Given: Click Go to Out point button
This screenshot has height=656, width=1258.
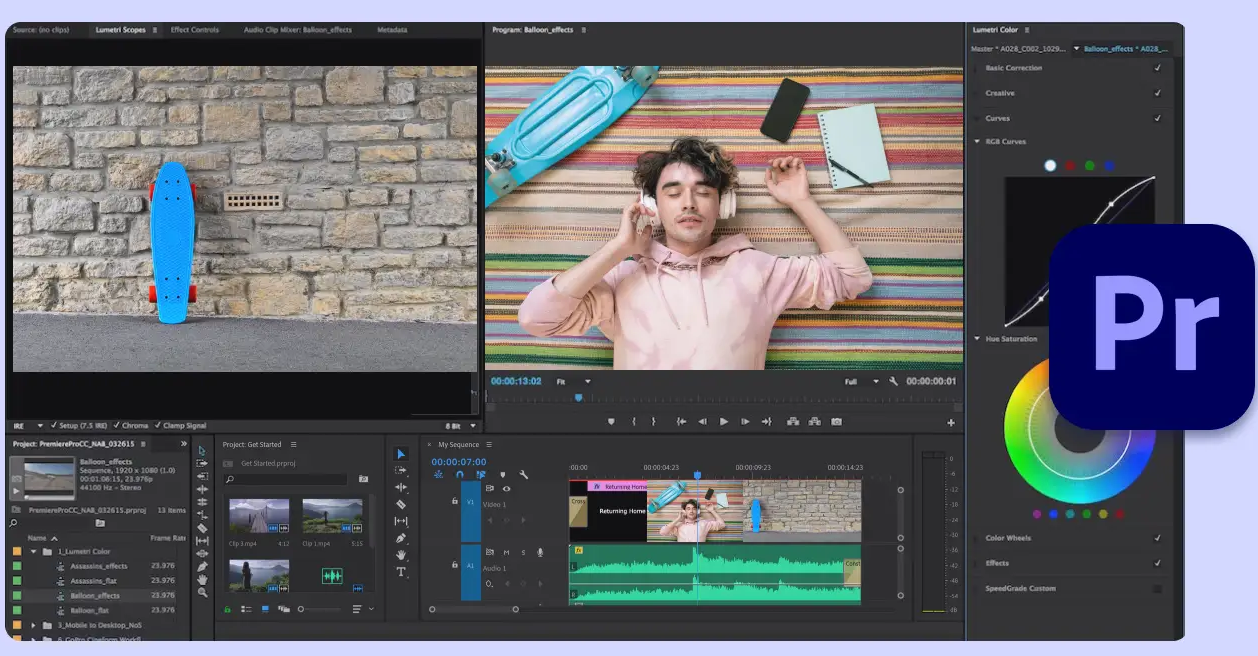Looking at the screenshot, I should click(767, 422).
